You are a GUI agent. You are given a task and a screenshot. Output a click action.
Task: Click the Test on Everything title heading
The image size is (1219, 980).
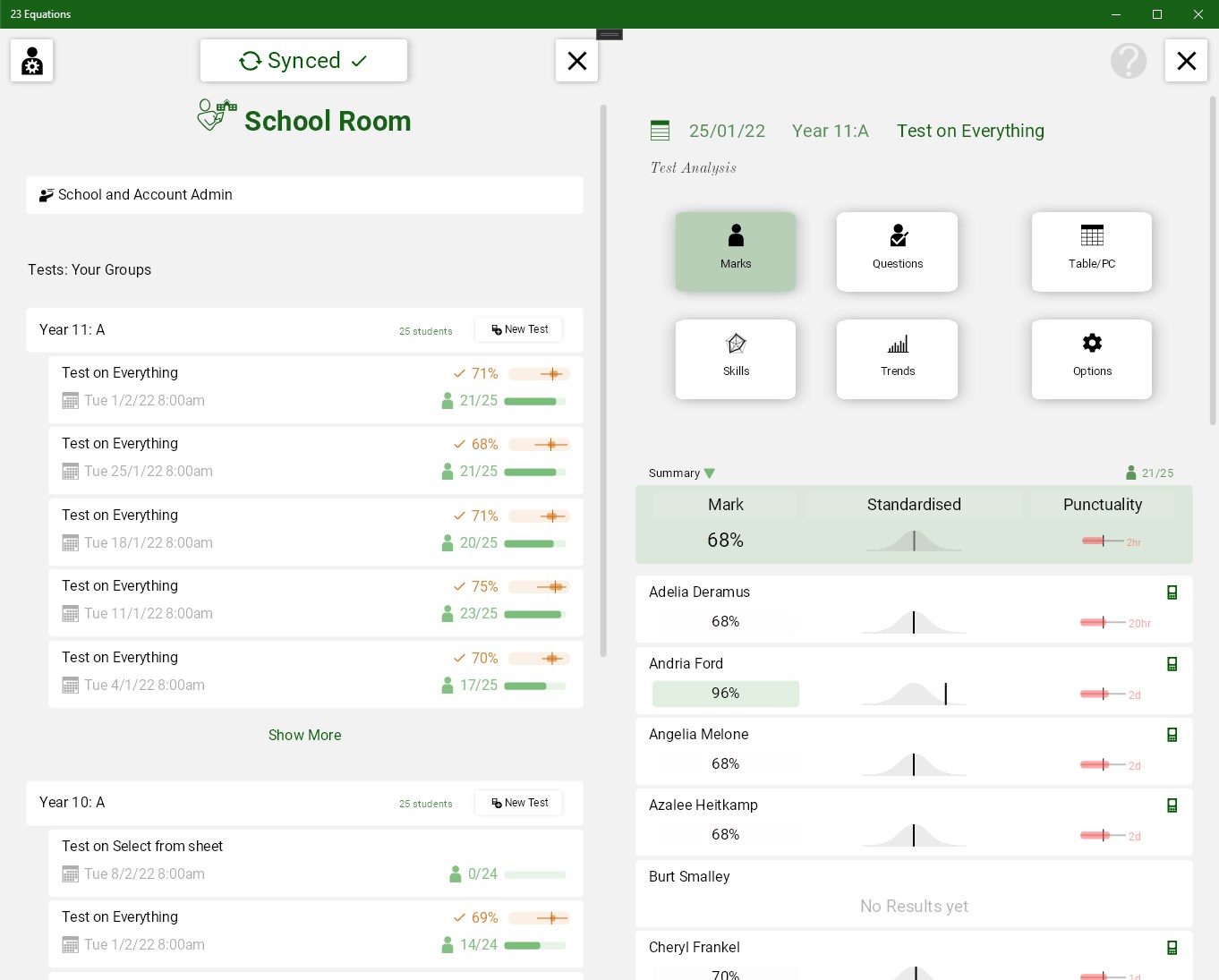pyautogui.click(x=970, y=132)
